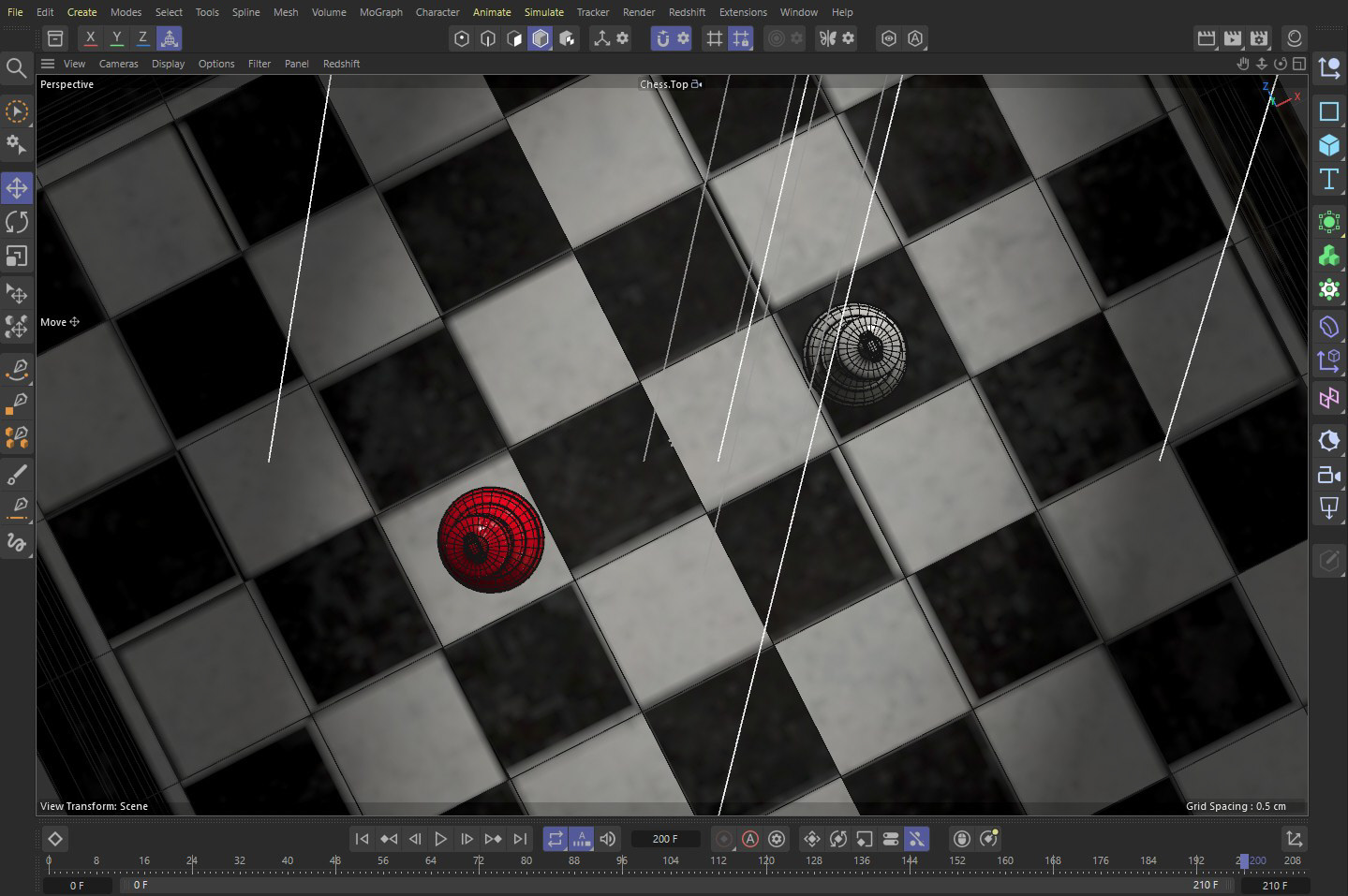Play the animation forwards
Screen dimensions: 1348x896
point(441,839)
